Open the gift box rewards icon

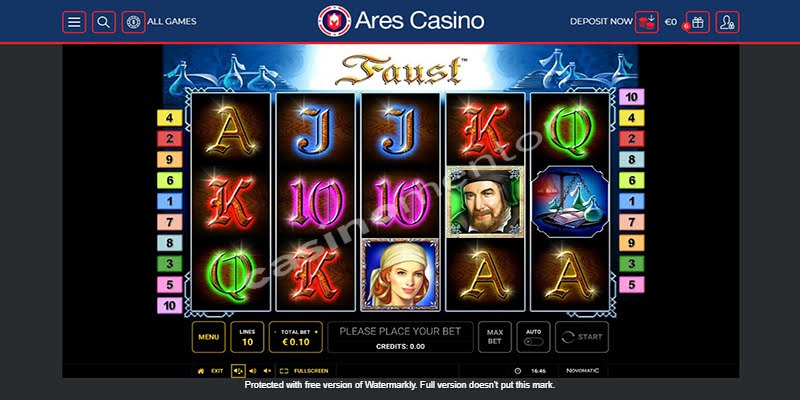pyautogui.click(x=697, y=22)
